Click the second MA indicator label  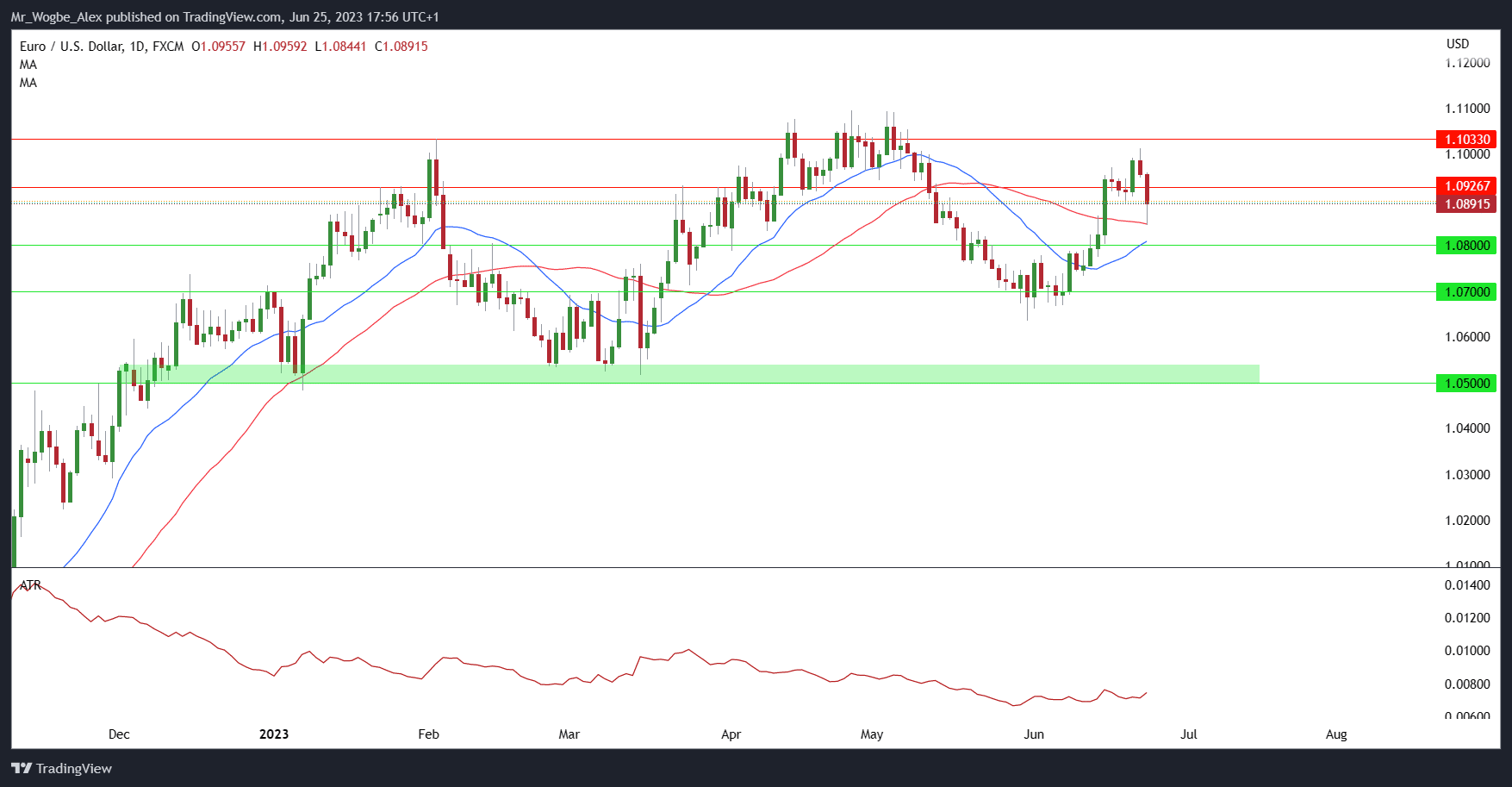tap(28, 83)
